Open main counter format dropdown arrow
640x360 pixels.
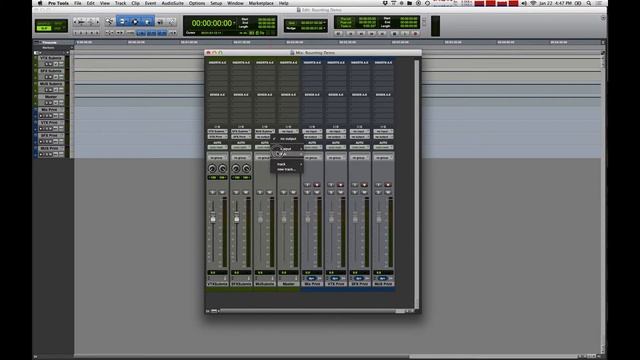tap(235, 23)
